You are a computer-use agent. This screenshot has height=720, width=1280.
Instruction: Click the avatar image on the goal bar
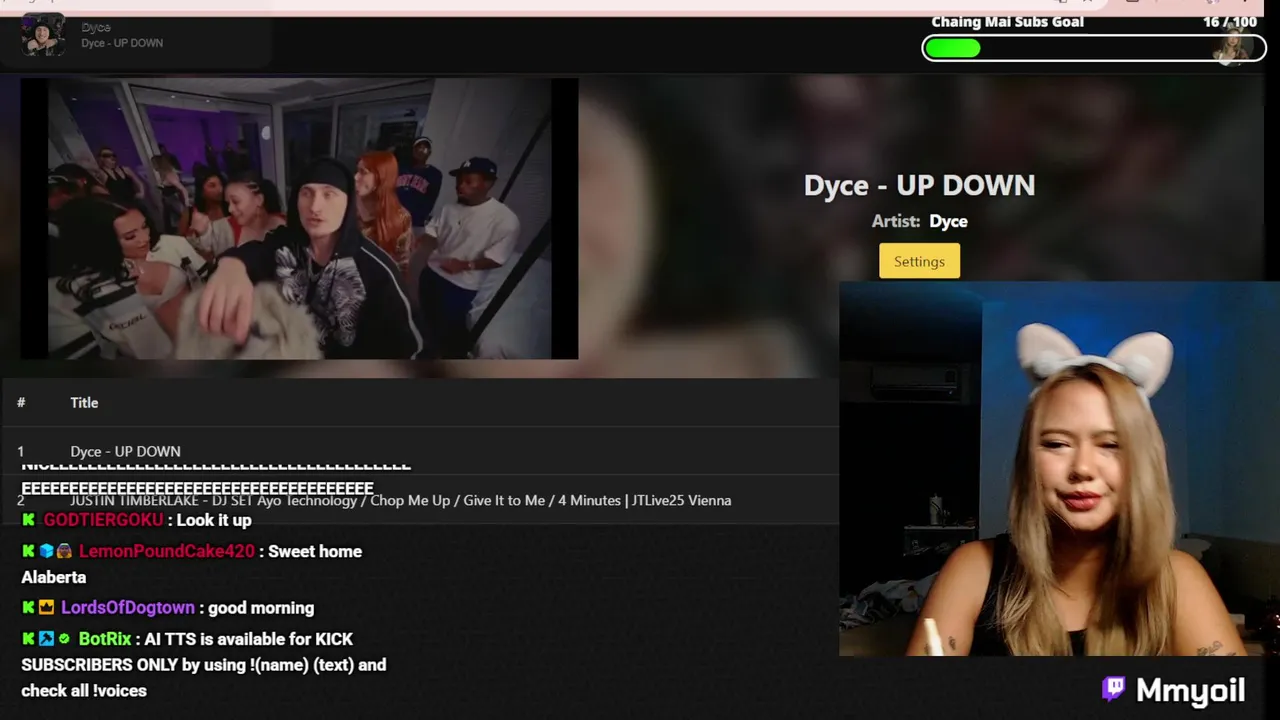(1231, 46)
